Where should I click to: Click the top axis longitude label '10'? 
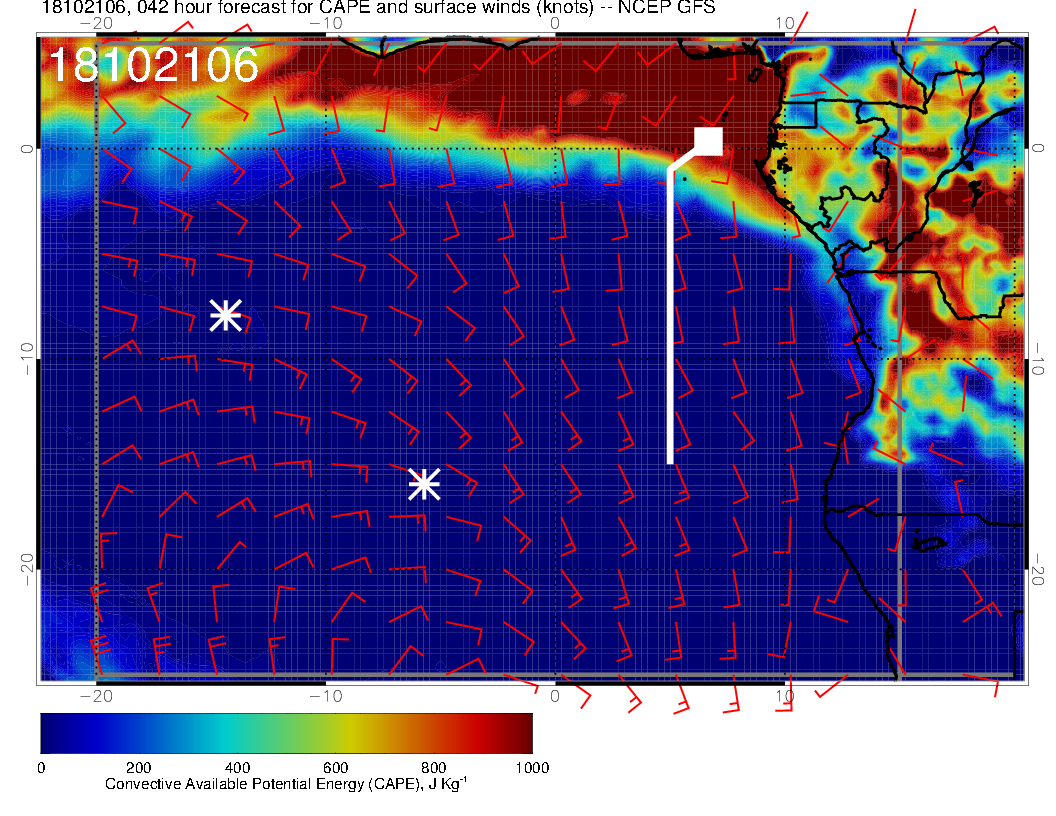coord(785,24)
